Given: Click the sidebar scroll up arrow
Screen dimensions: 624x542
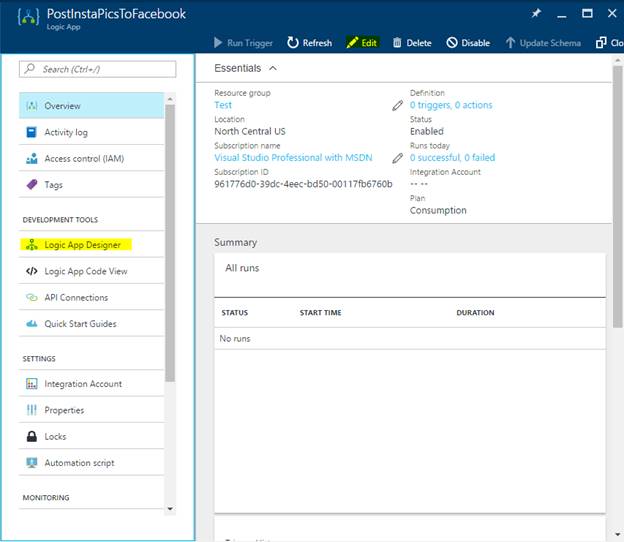Looking at the screenshot, I should (170, 99).
